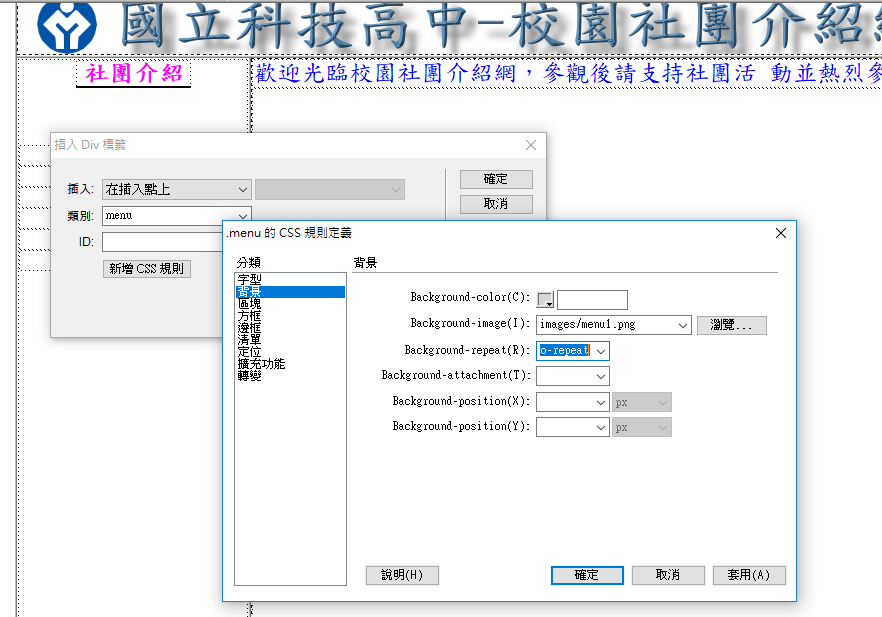Open the Background-repeat dropdown
The width and height of the screenshot is (882, 617).
click(x=600, y=351)
